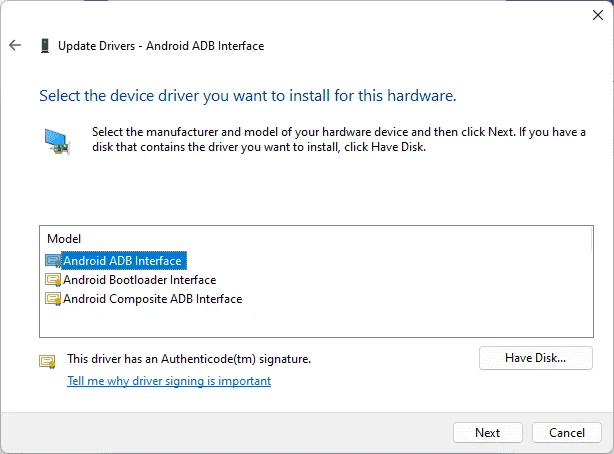Cancel the driver update
The image size is (614, 454).
click(x=567, y=433)
